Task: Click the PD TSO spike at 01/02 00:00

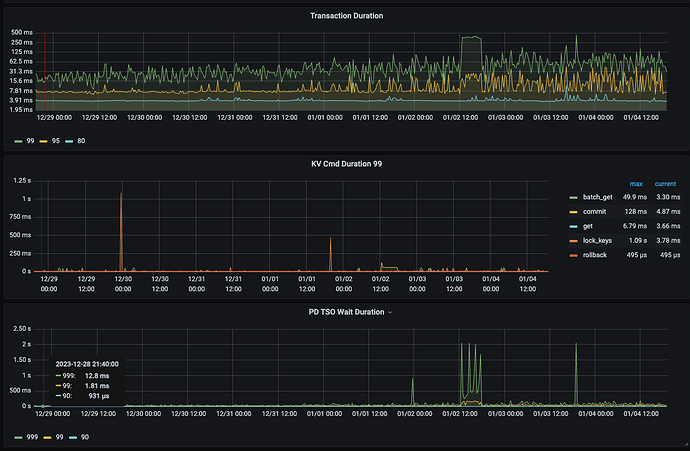Action: pyautogui.click(x=412, y=392)
